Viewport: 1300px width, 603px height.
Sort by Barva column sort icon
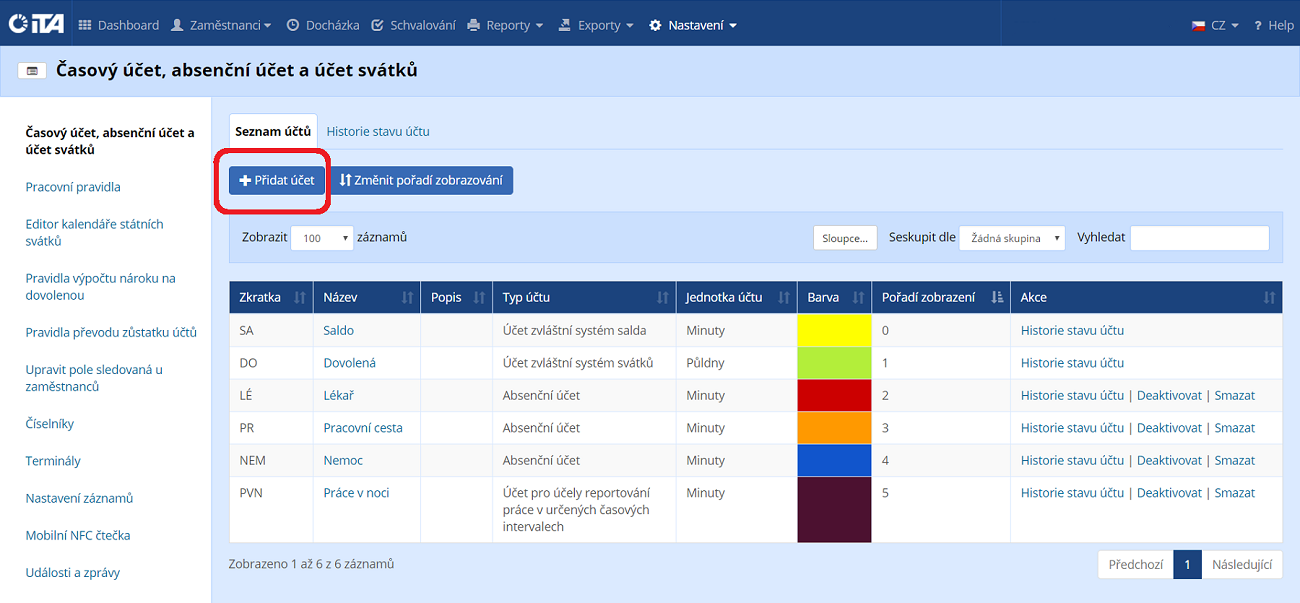point(858,298)
